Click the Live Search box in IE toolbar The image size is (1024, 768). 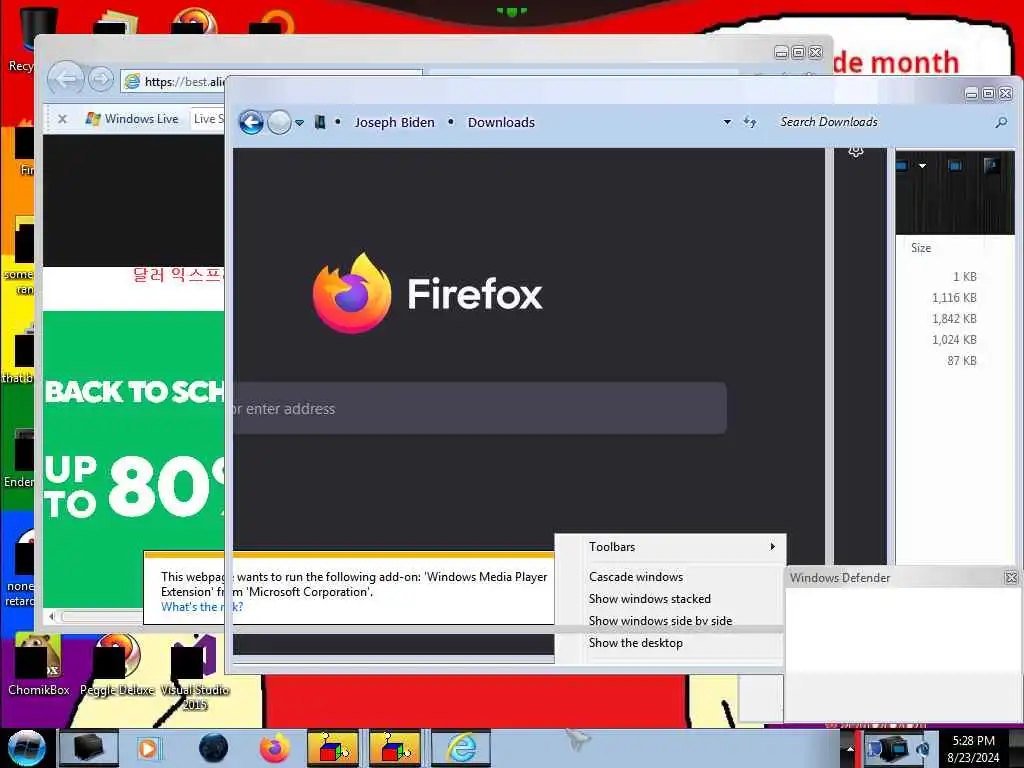[208, 119]
